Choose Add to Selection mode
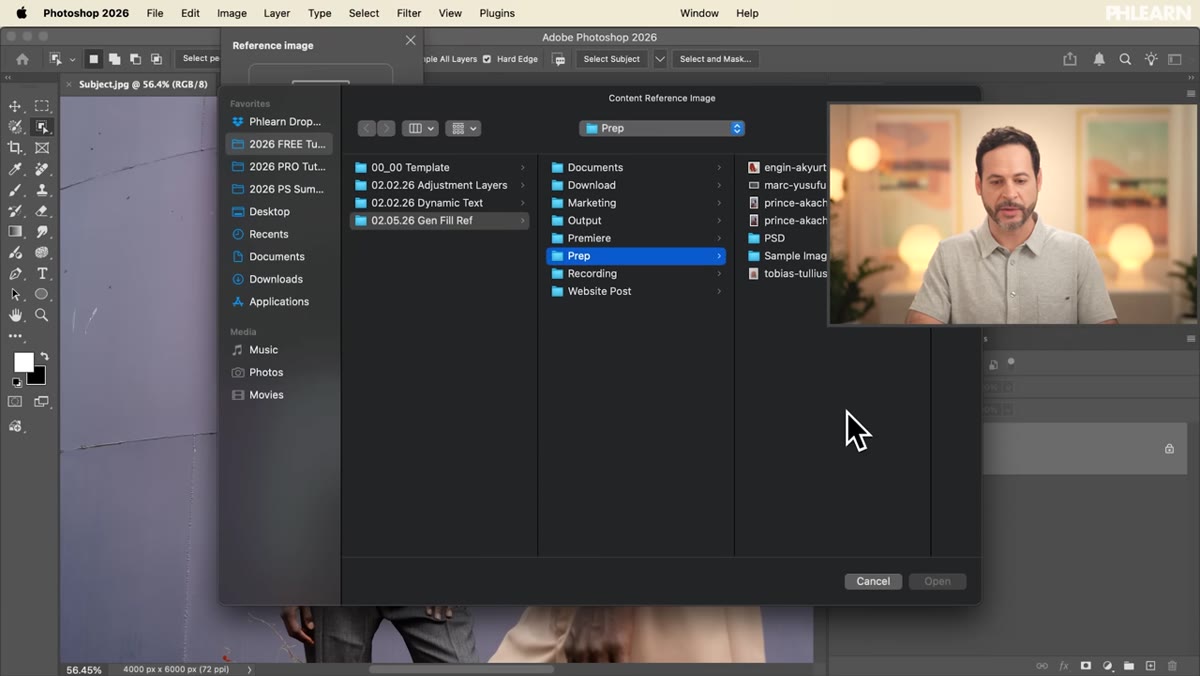Image resolution: width=1200 pixels, height=676 pixels. 115,59
